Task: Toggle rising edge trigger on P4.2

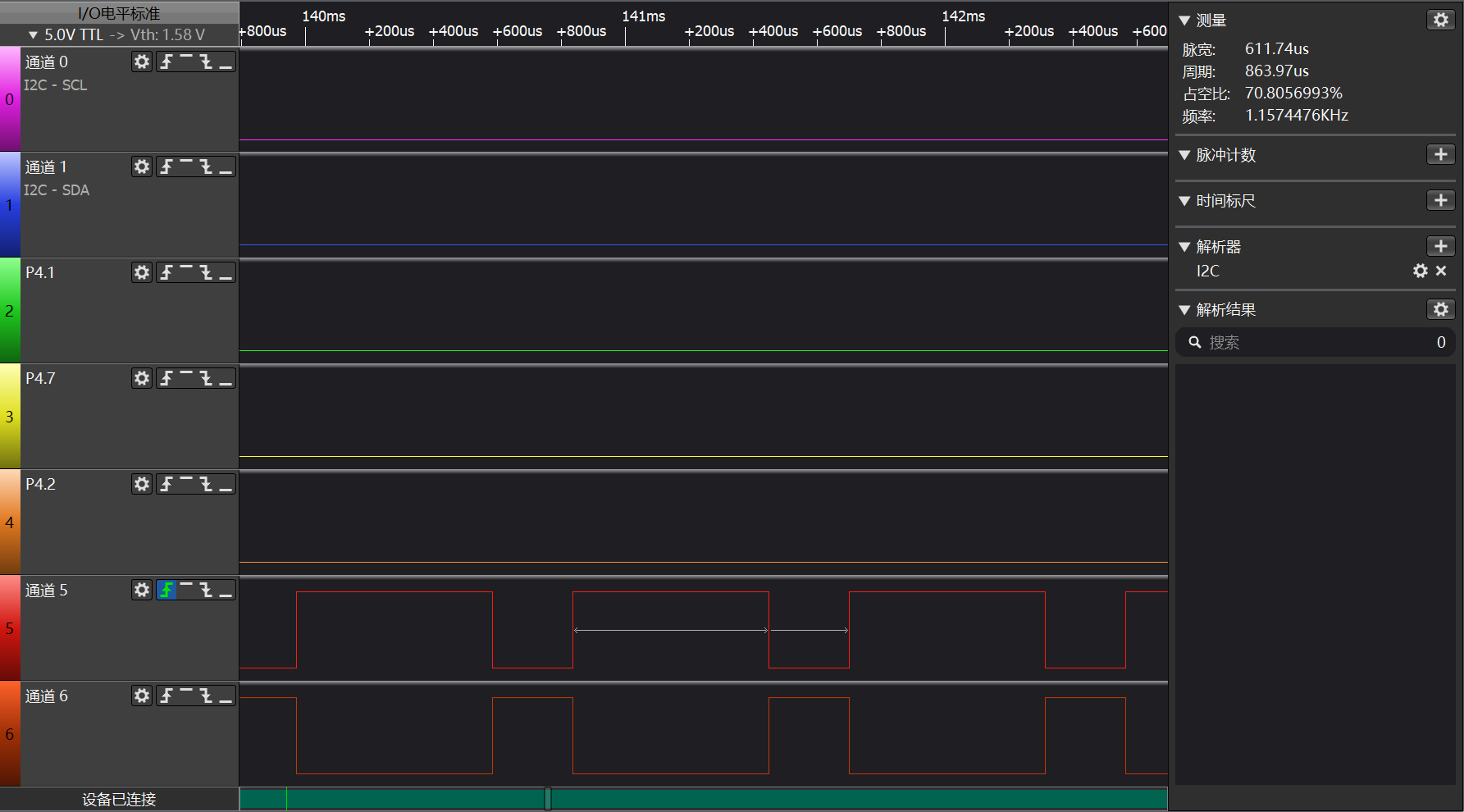Action: pos(166,484)
